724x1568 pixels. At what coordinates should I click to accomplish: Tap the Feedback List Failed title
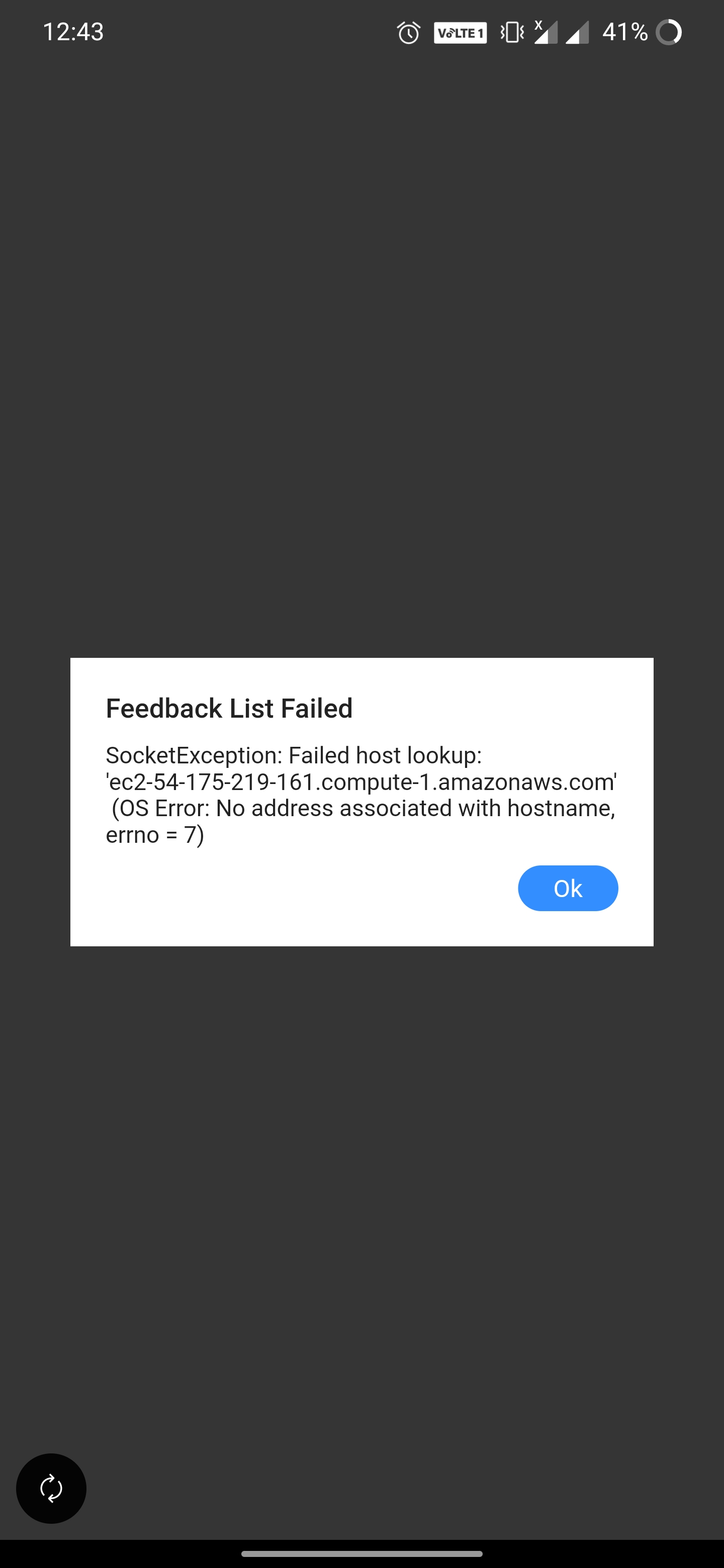pos(229,708)
